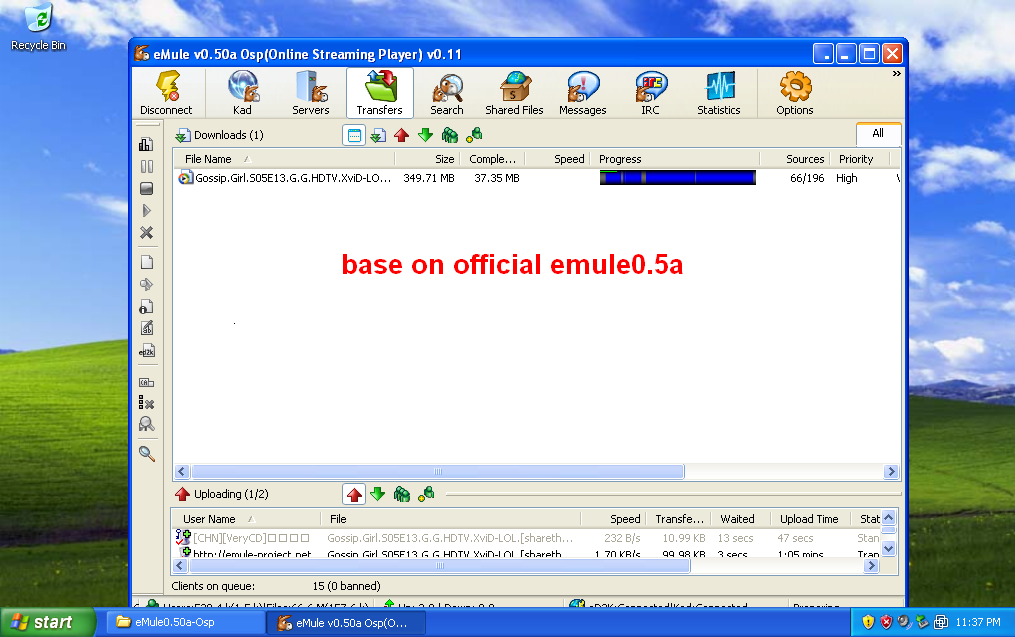Show queue clients in Uploading toolbar
This screenshot has width=1015, height=637.
click(x=402, y=495)
